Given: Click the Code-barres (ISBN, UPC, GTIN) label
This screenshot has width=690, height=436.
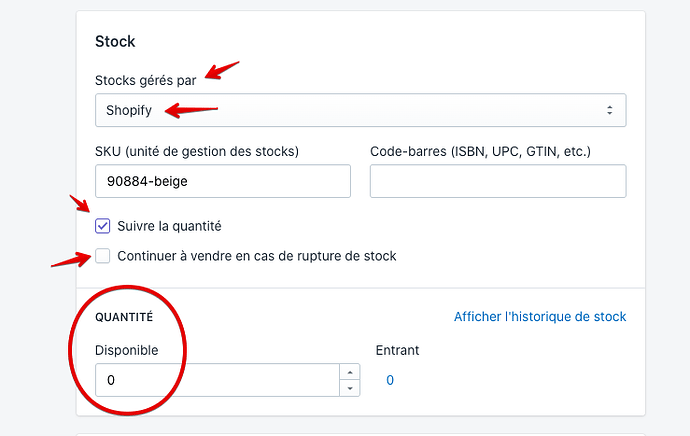Looking at the screenshot, I should click(480, 151).
